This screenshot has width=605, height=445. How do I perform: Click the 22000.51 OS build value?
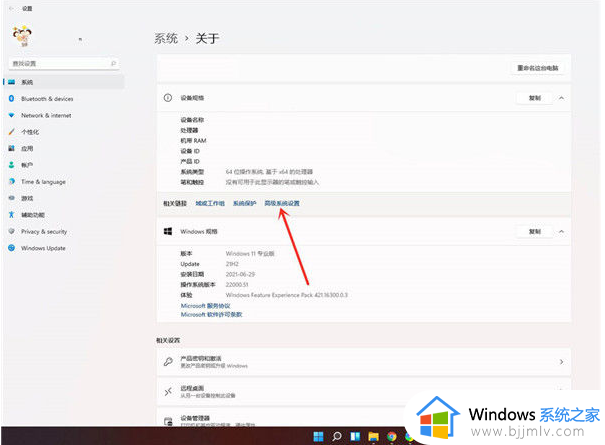237,285
